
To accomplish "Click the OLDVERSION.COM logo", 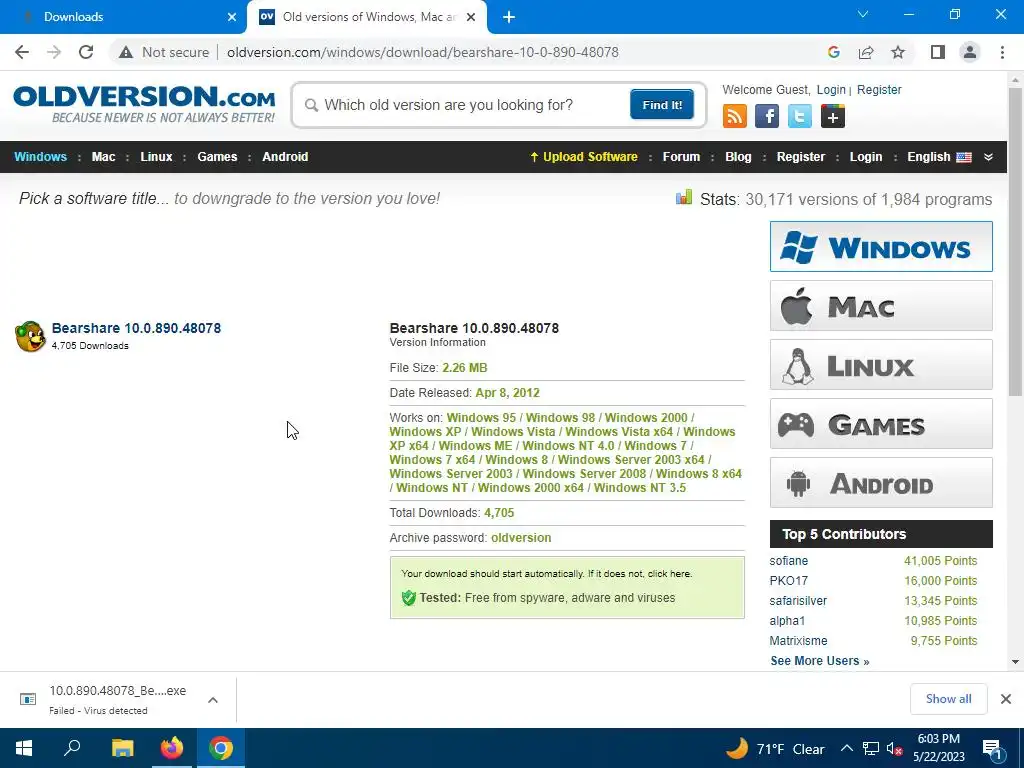I will (144, 104).
